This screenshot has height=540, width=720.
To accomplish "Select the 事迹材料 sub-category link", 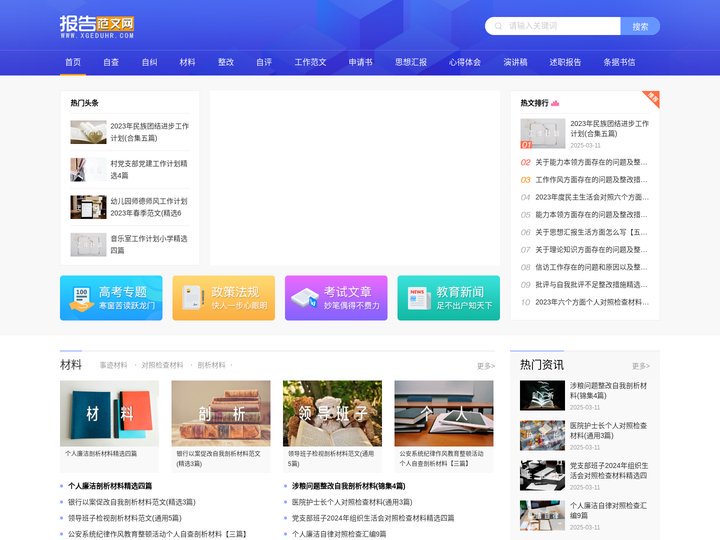I will pos(113,365).
